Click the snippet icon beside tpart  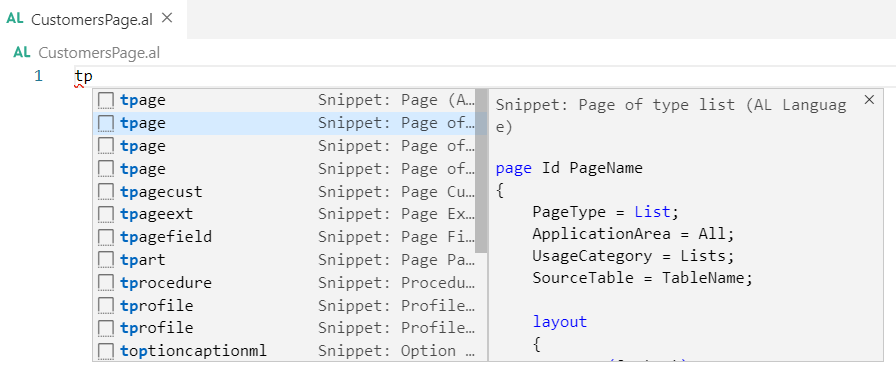(106, 260)
